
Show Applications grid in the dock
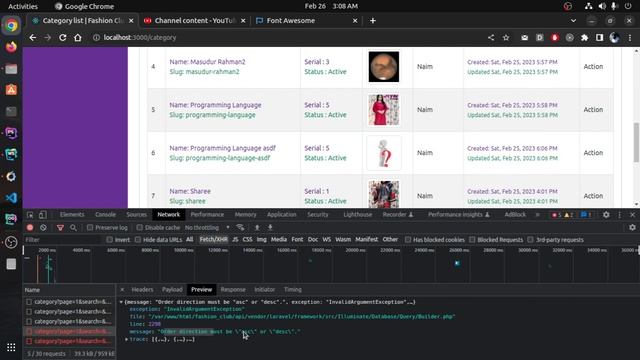(11, 347)
